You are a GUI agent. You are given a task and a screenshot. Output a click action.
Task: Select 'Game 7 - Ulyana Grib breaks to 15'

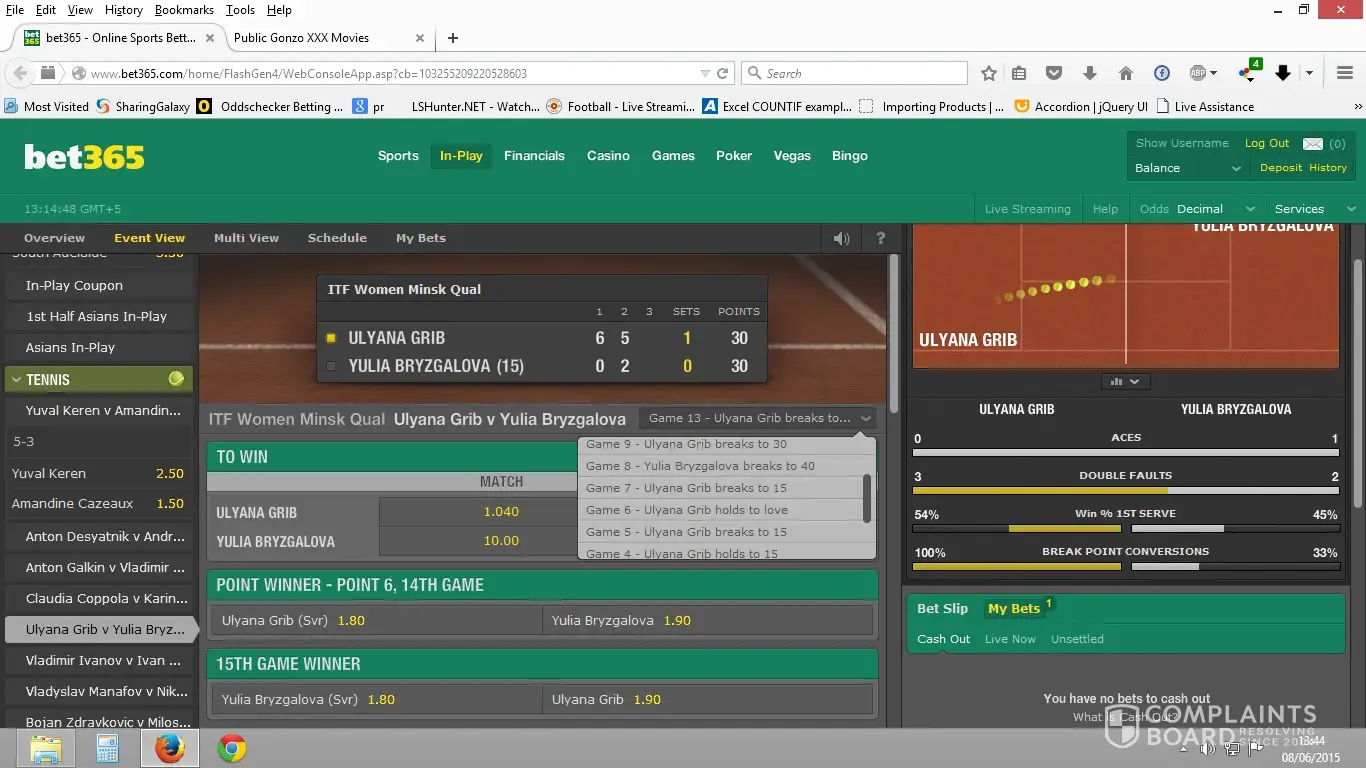tap(720, 488)
